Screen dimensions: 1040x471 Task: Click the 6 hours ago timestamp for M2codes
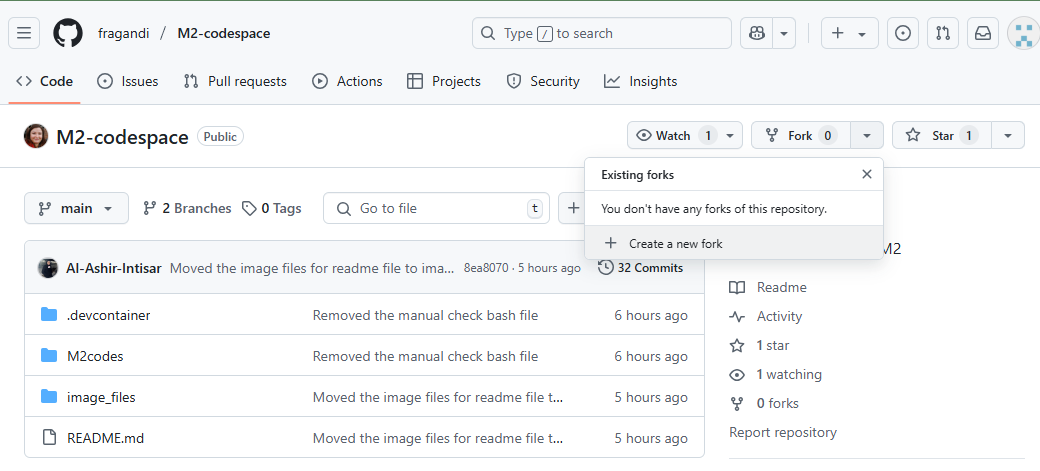651,356
